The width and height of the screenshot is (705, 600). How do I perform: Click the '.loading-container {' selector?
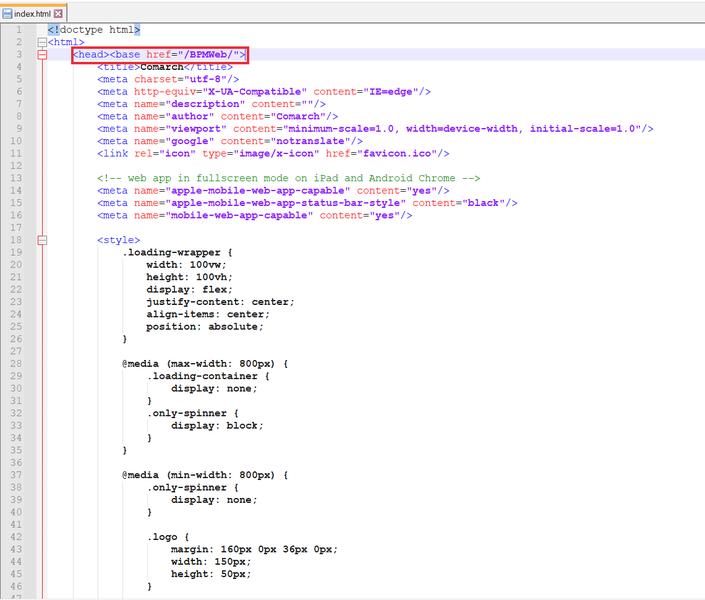tap(208, 376)
